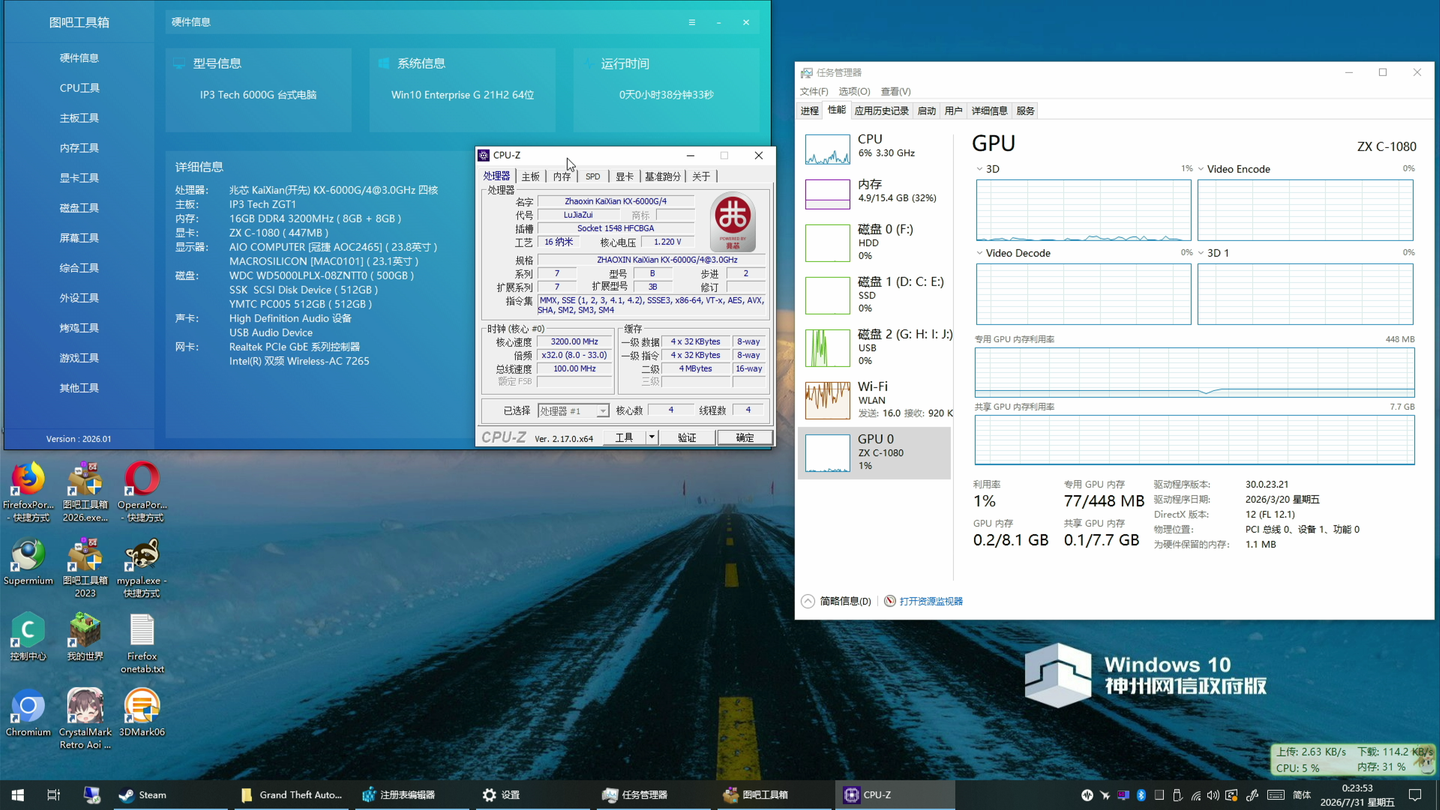Open the OperaPortable desktop shortcut
The height and width of the screenshot is (810, 1440).
(142, 492)
